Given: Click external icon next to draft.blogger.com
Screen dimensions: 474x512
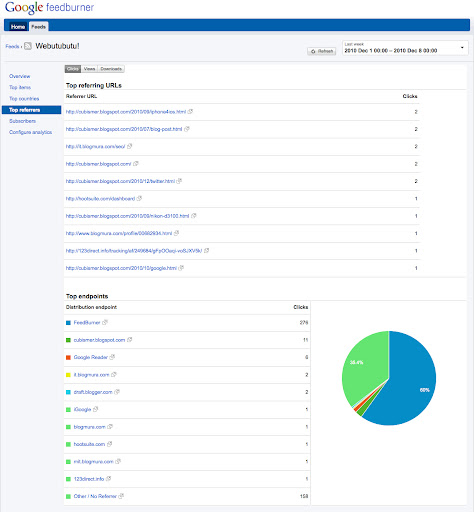Looking at the screenshot, I should (117, 392).
